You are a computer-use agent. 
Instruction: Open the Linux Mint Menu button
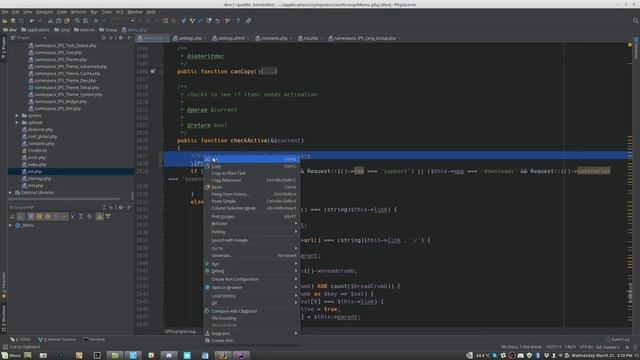coord(11,356)
